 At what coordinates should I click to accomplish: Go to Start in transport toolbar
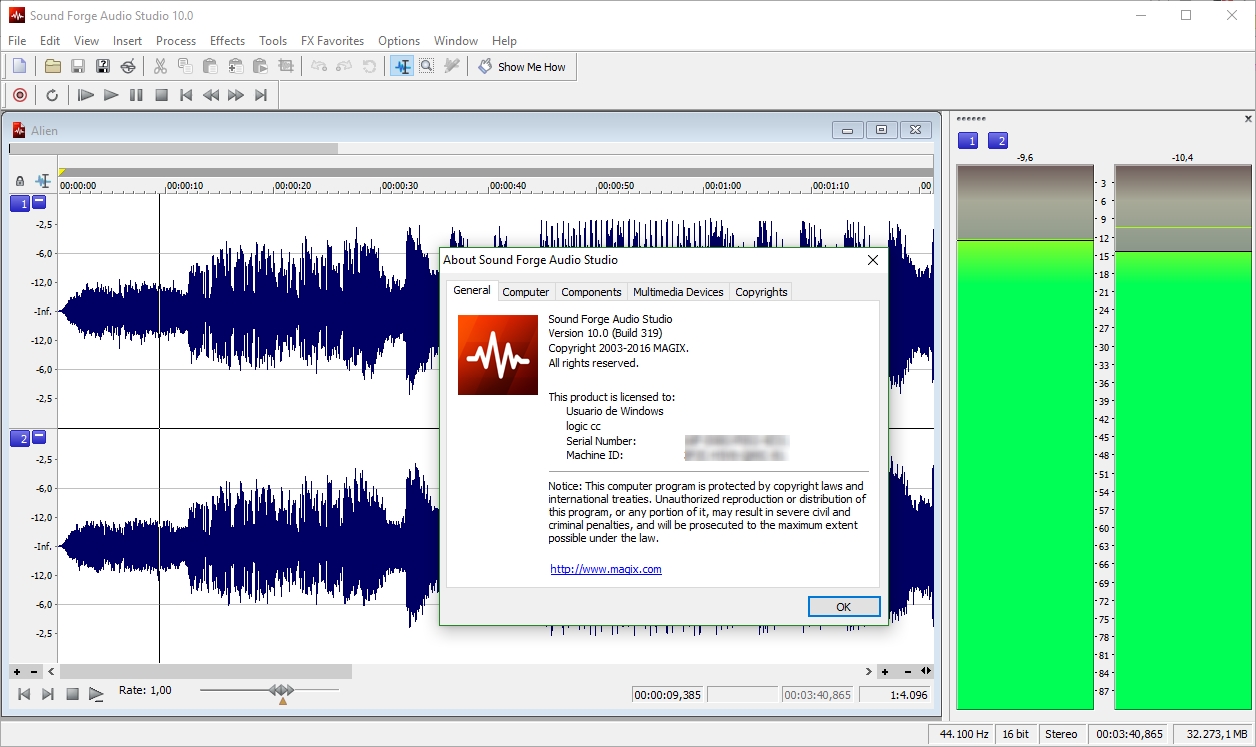[x=186, y=95]
